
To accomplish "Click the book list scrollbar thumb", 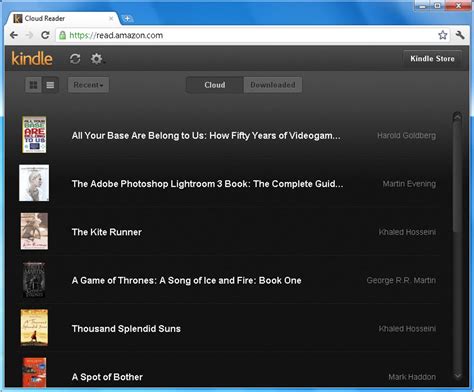I will (x=457, y=177).
